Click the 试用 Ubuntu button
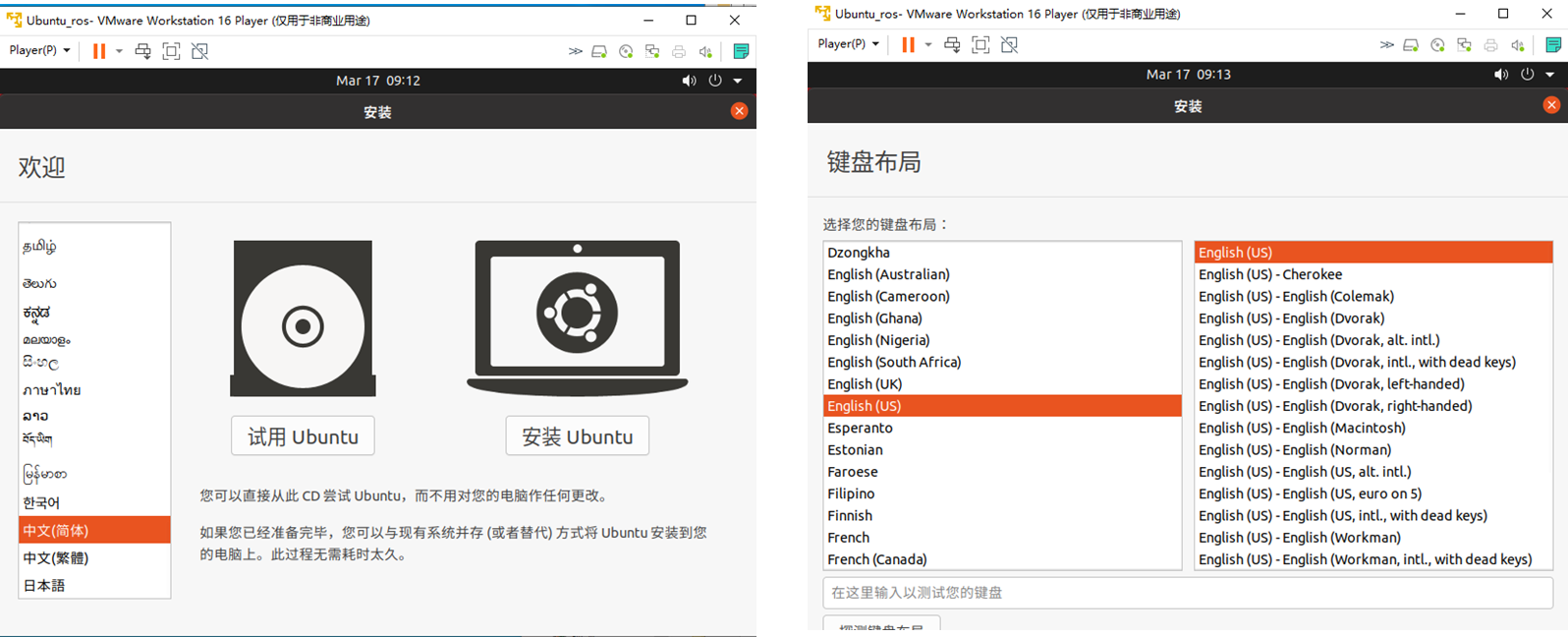Image resolution: width=1568 pixels, height=637 pixels. coord(303,435)
